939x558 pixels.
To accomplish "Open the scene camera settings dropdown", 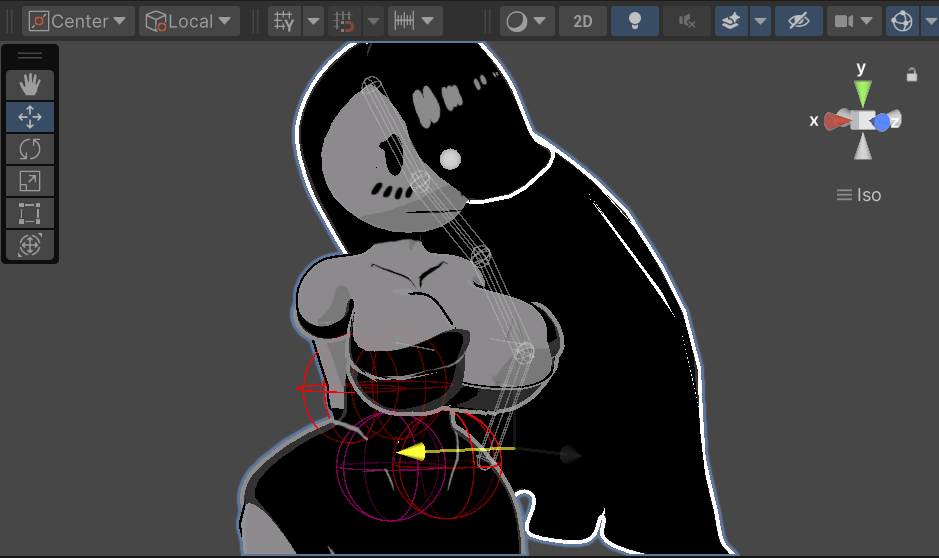I will [854, 21].
